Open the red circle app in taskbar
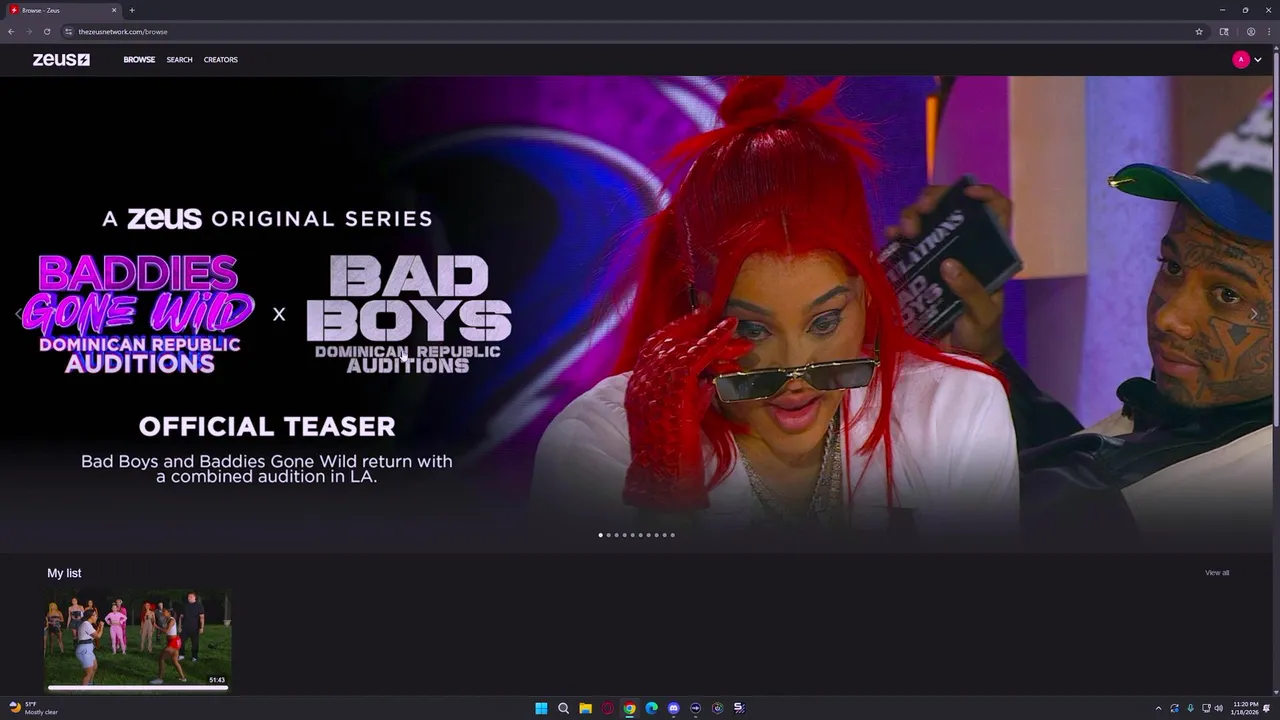The image size is (1280, 720). [x=607, y=708]
